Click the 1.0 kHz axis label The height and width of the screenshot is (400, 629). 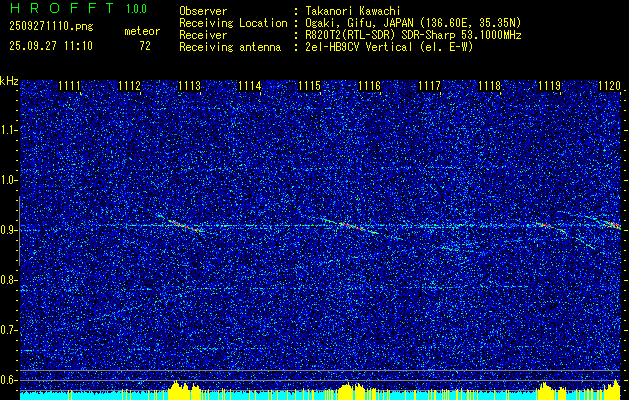(8, 180)
